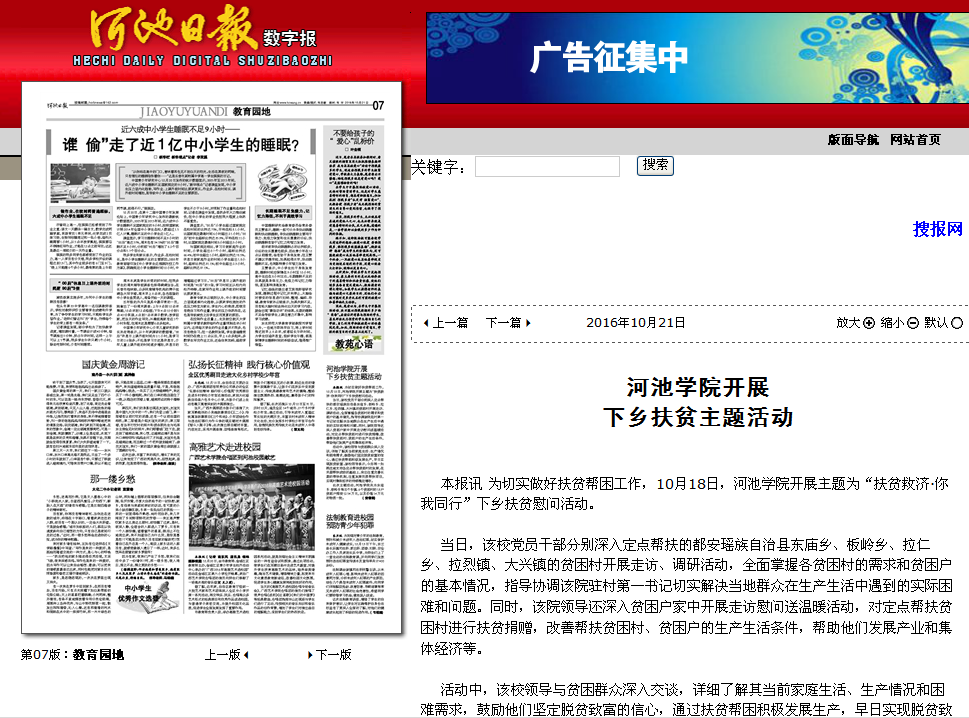Screen dimensions: 969x718
Task: Click the 默认 default-size icon
Action: [958, 323]
